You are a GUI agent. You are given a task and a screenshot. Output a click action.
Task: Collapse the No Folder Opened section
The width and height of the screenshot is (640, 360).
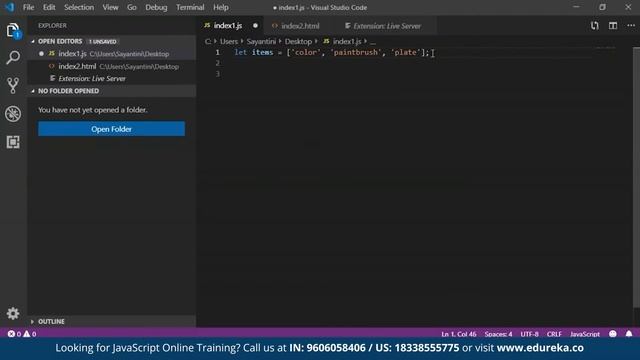point(33,91)
